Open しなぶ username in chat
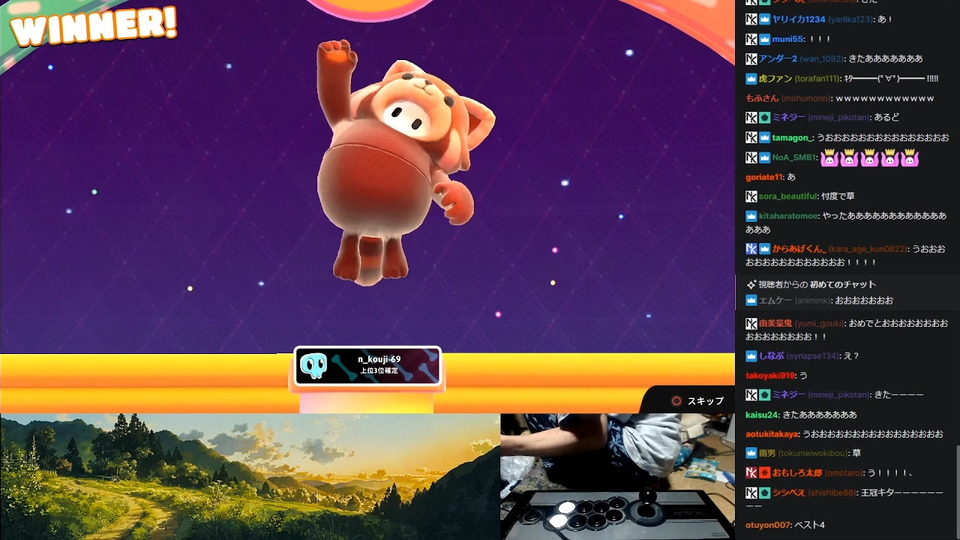This screenshot has height=540, width=960. (x=771, y=356)
